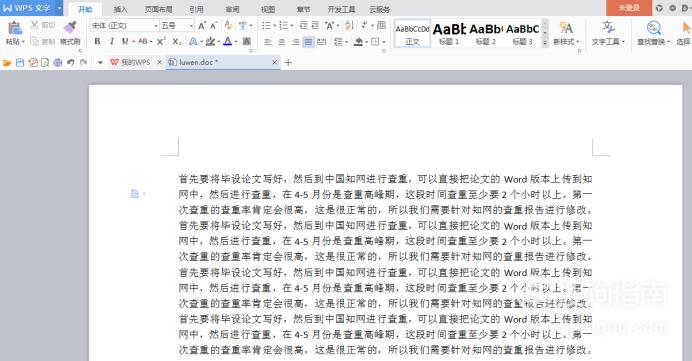Click the paragraph layout icon beside text
Screen dimensions: 692x361
coord(135,193)
